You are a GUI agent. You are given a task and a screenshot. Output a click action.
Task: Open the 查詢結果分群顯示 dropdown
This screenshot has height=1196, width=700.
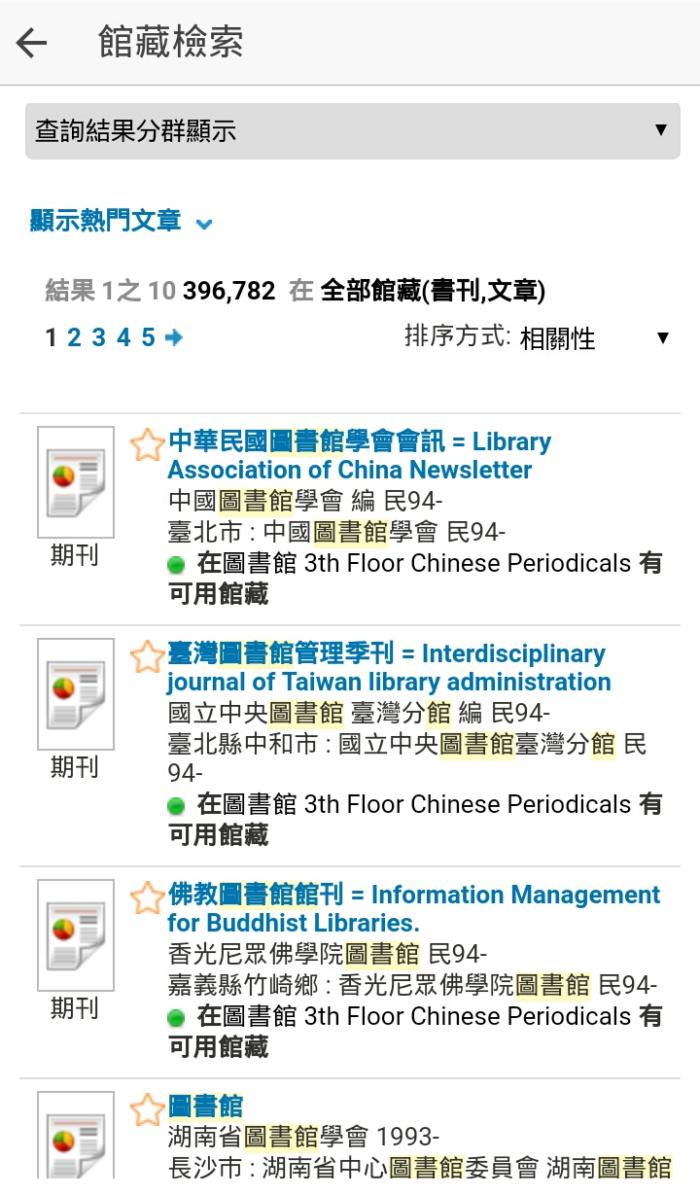[x=352, y=131]
